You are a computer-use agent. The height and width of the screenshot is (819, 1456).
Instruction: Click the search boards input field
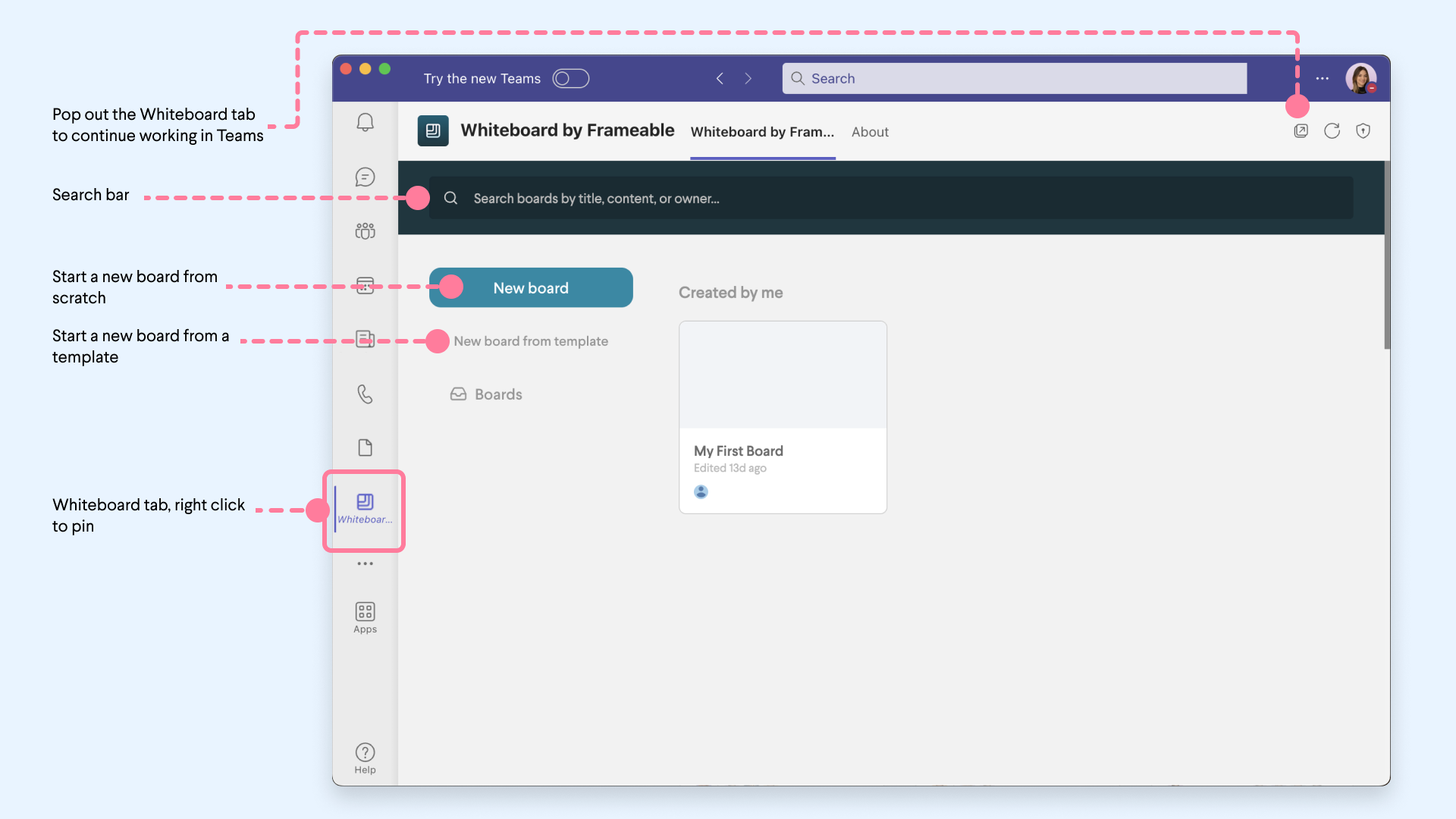pos(890,198)
